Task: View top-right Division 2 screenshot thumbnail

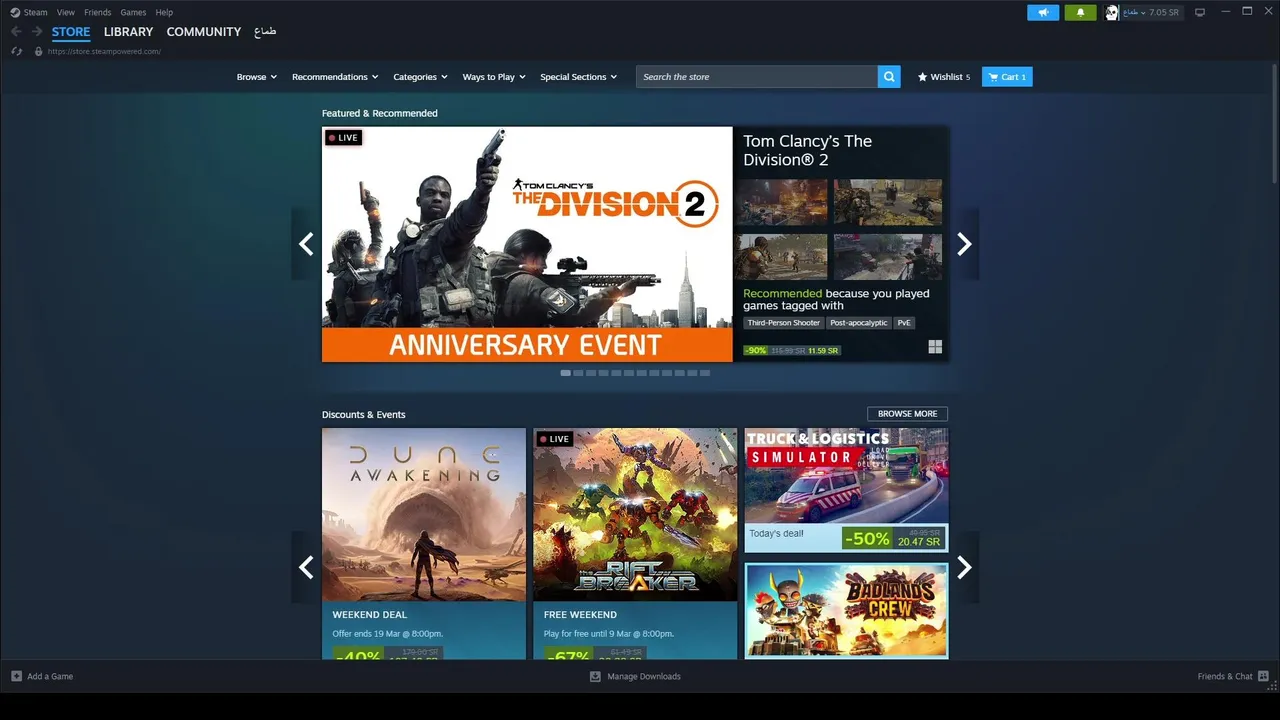Action: [x=888, y=203]
